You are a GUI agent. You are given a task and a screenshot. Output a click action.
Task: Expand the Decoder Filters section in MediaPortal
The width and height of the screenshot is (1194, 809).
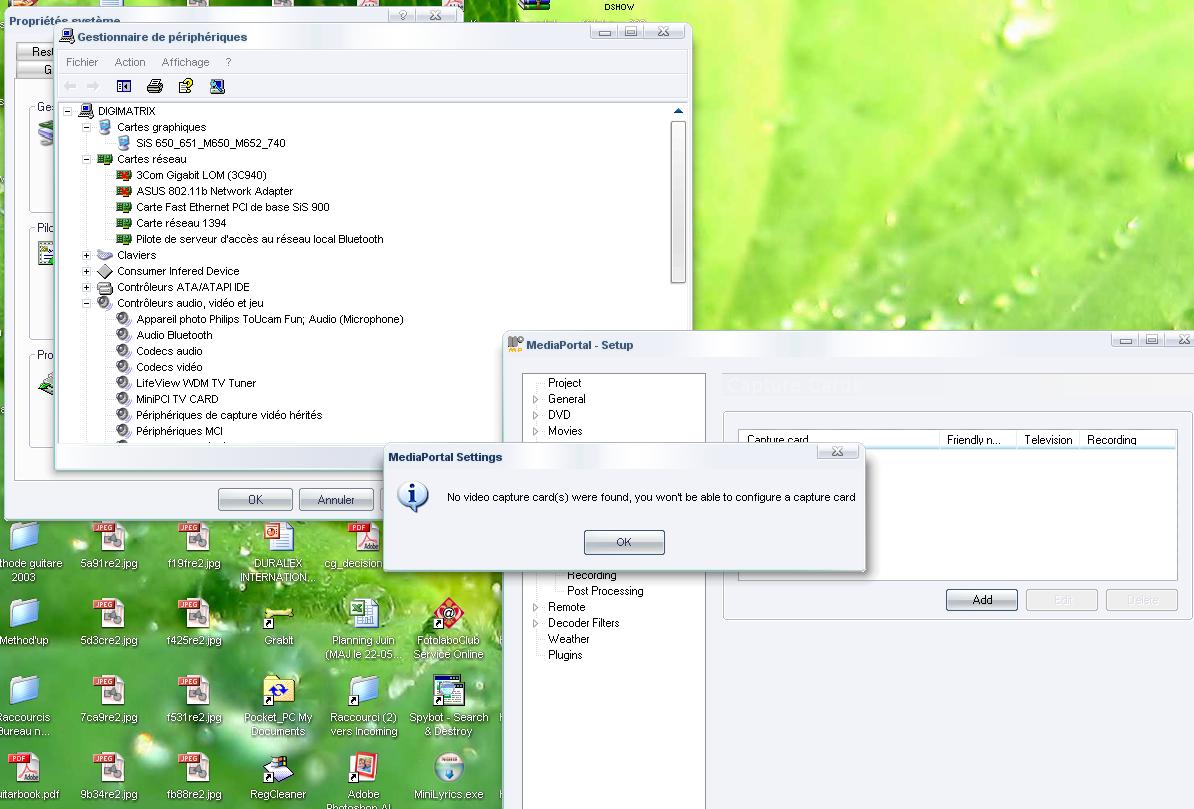pos(535,623)
